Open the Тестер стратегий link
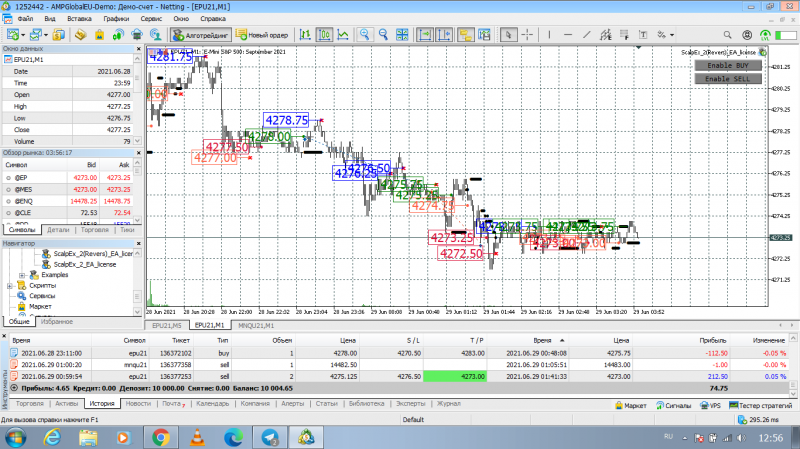 tap(761, 406)
